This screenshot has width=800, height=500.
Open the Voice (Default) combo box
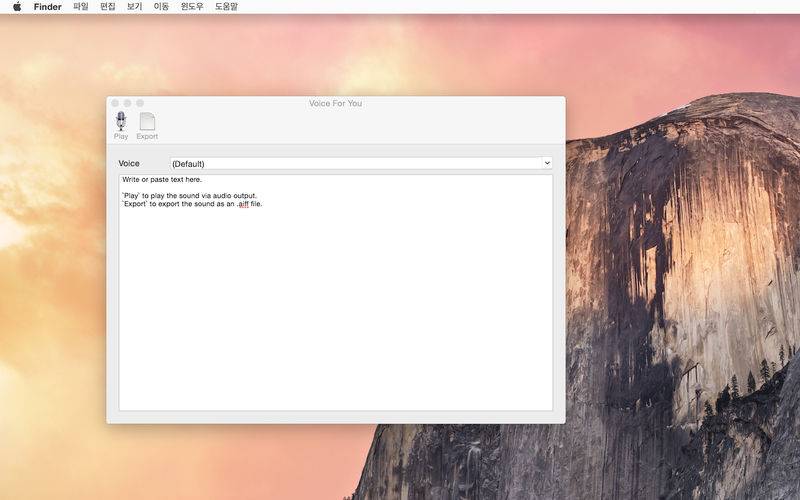361,163
